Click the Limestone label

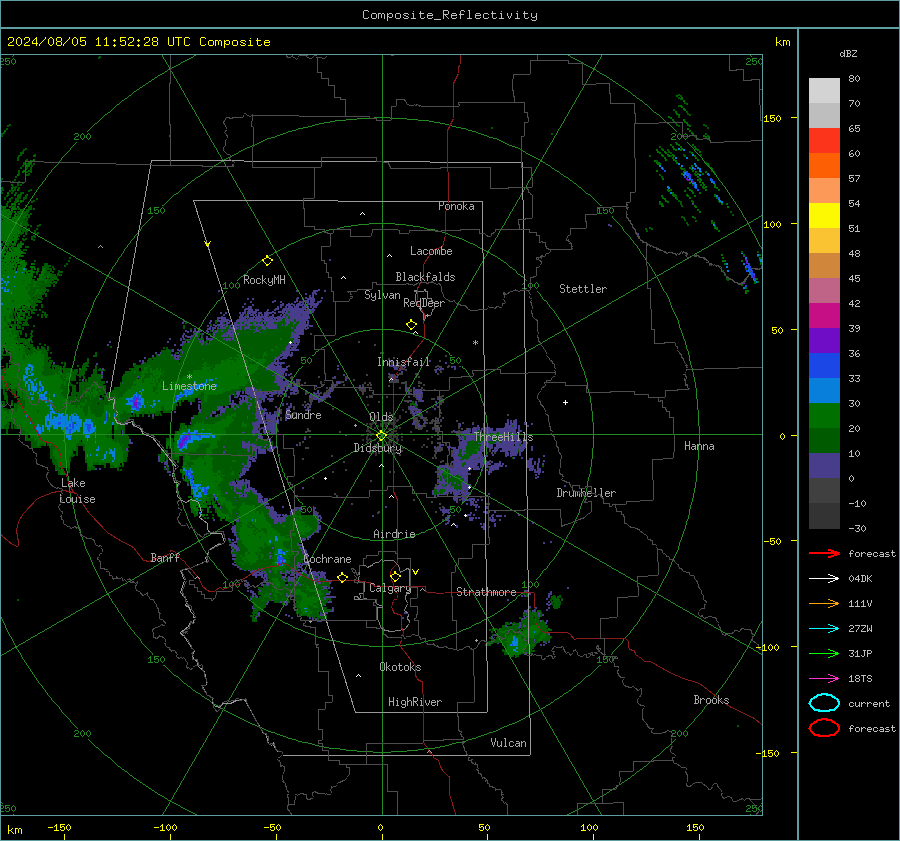[189, 386]
